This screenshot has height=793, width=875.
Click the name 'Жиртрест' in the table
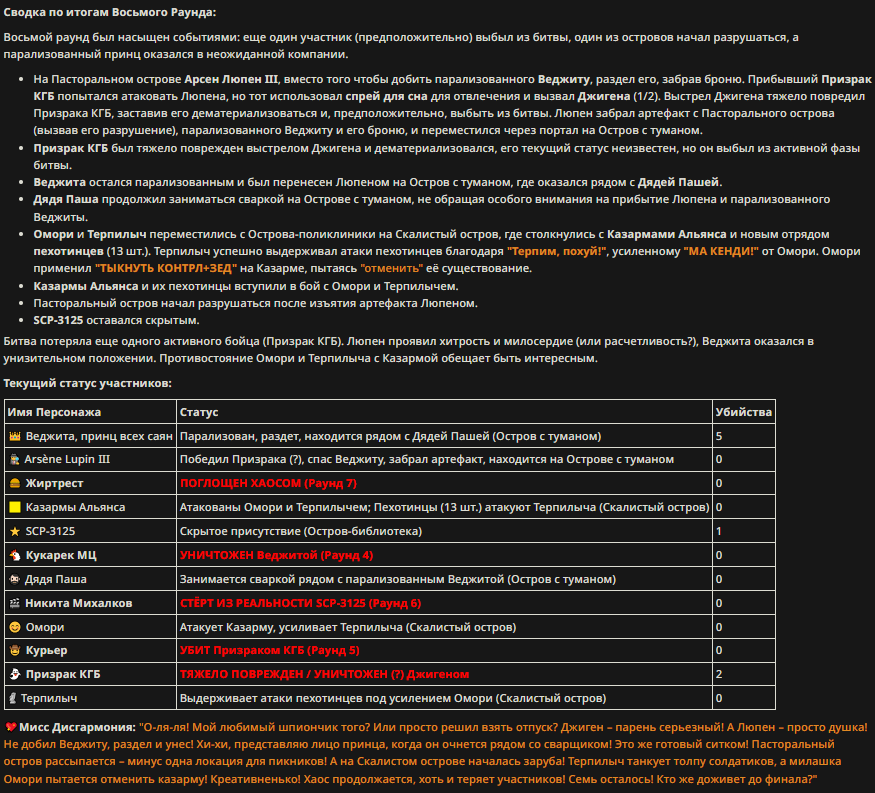point(54,483)
